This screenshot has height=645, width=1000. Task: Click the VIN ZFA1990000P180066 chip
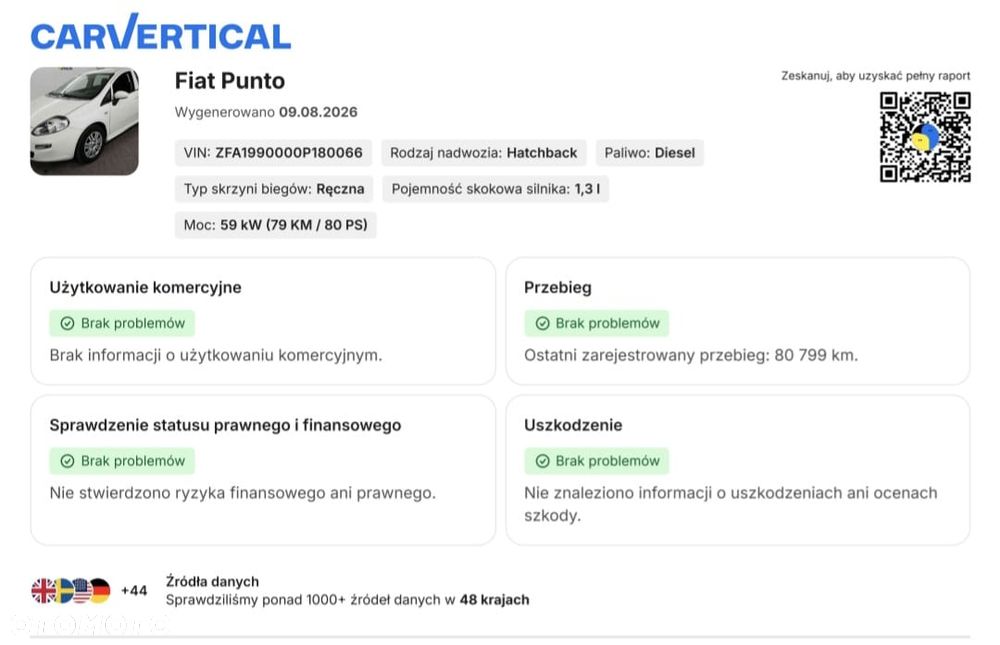[273, 153]
